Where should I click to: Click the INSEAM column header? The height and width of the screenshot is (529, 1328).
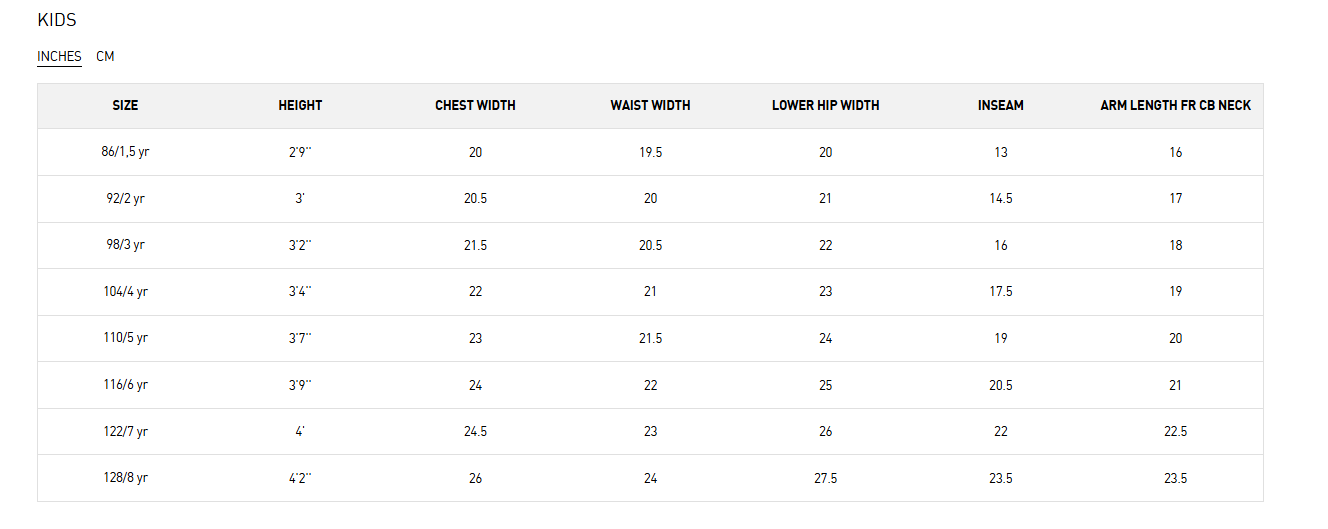1000,105
